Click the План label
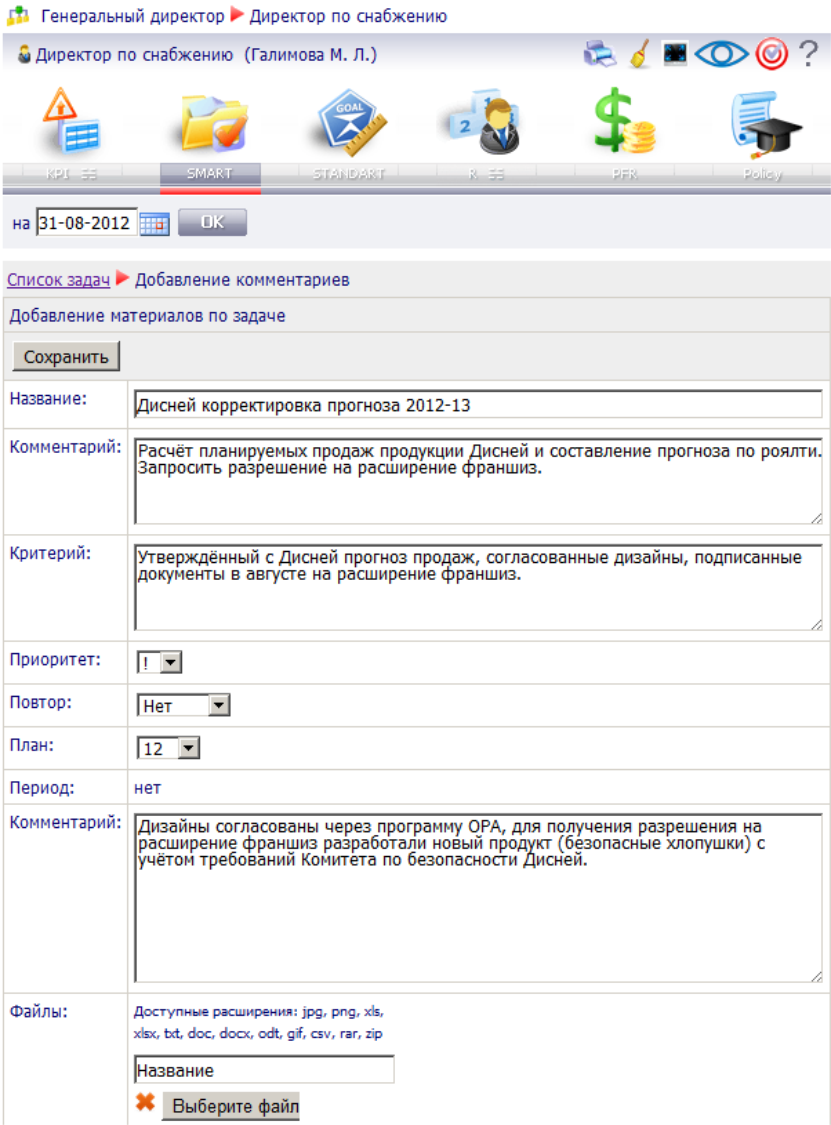831x1125 pixels. coord(32,745)
